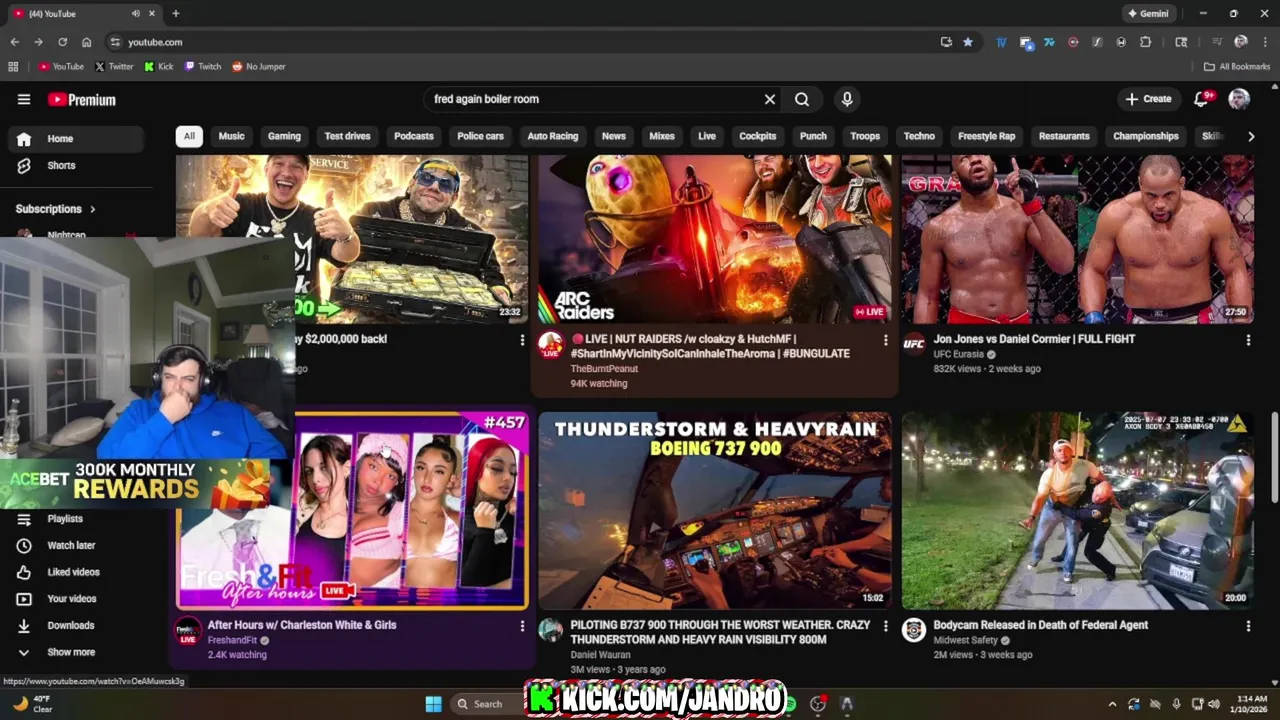Open the Bodycam video thumbnail
Viewport: 1280px width, 720px height.
[1078, 510]
